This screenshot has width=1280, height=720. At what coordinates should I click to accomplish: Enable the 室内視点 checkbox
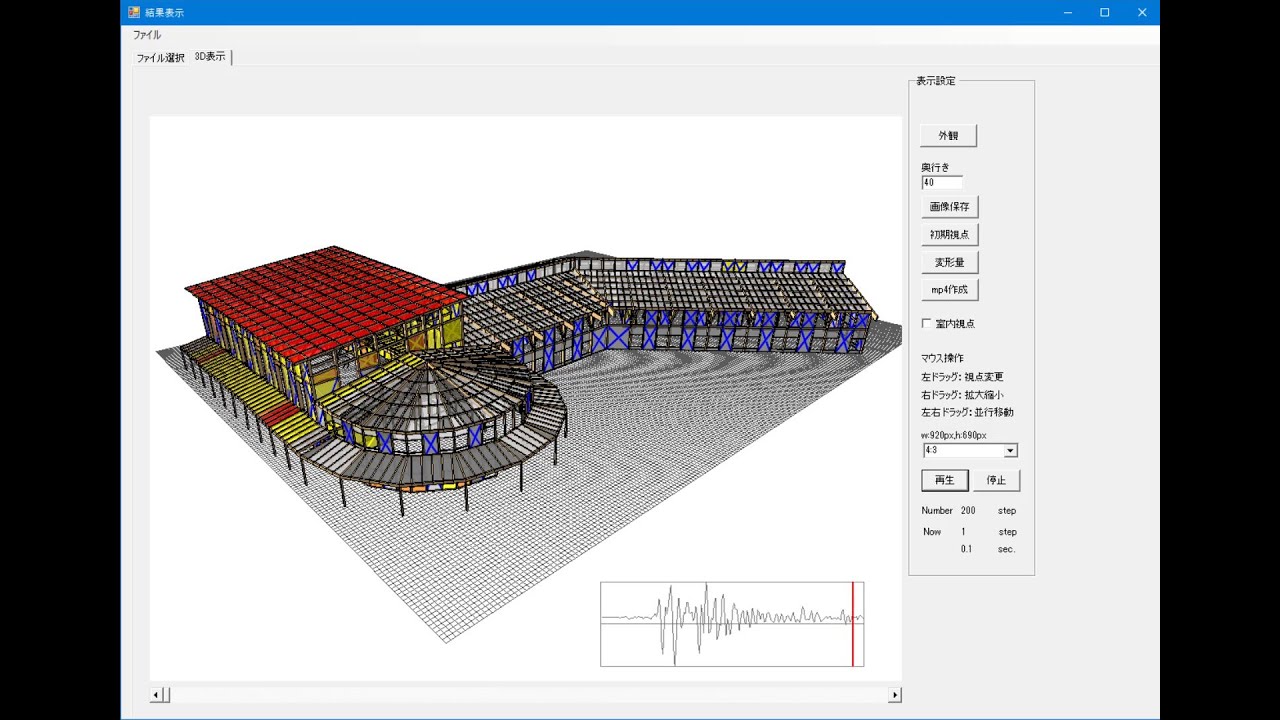(x=926, y=323)
